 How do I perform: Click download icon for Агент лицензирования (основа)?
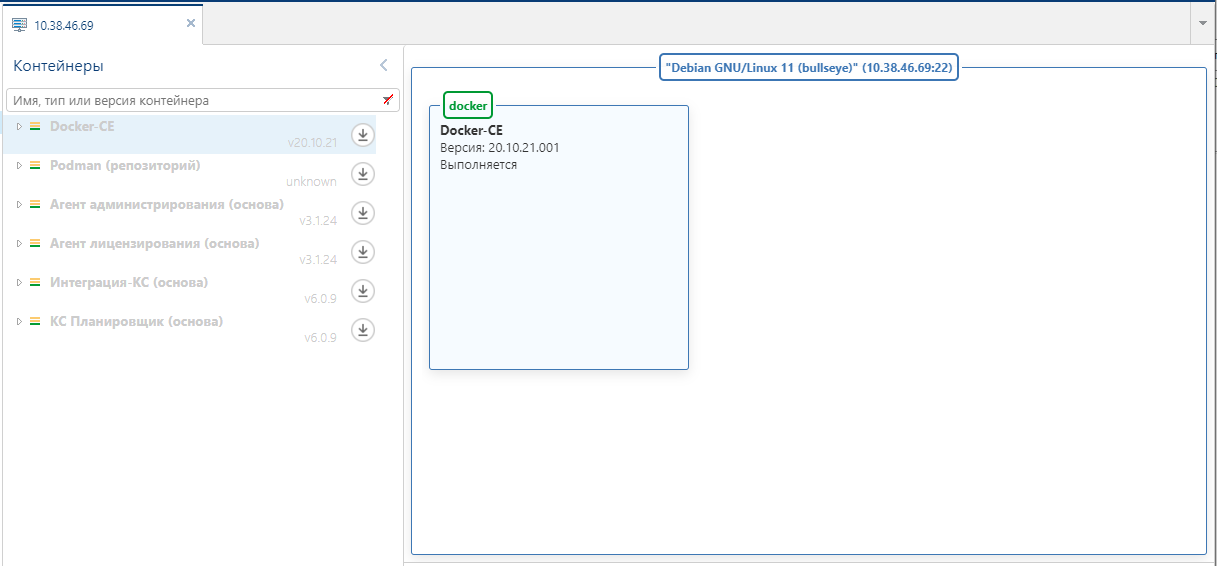pyautogui.click(x=363, y=252)
